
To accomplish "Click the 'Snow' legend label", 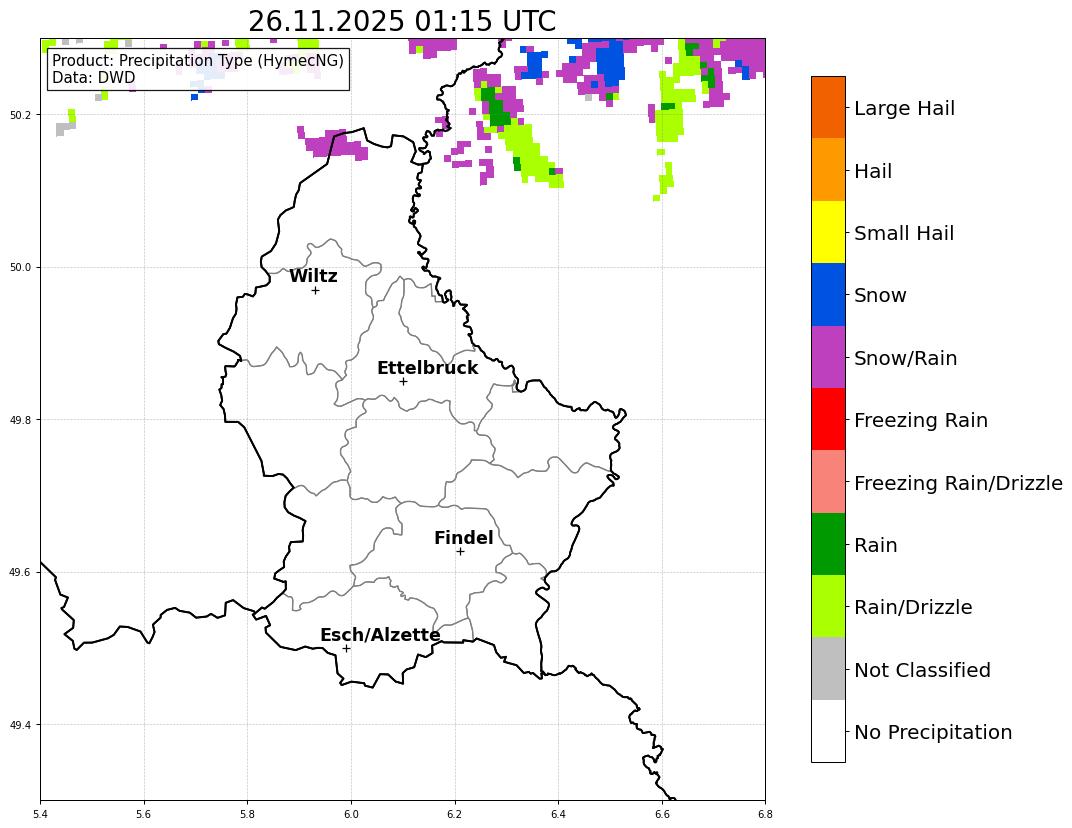I will tap(880, 295).
